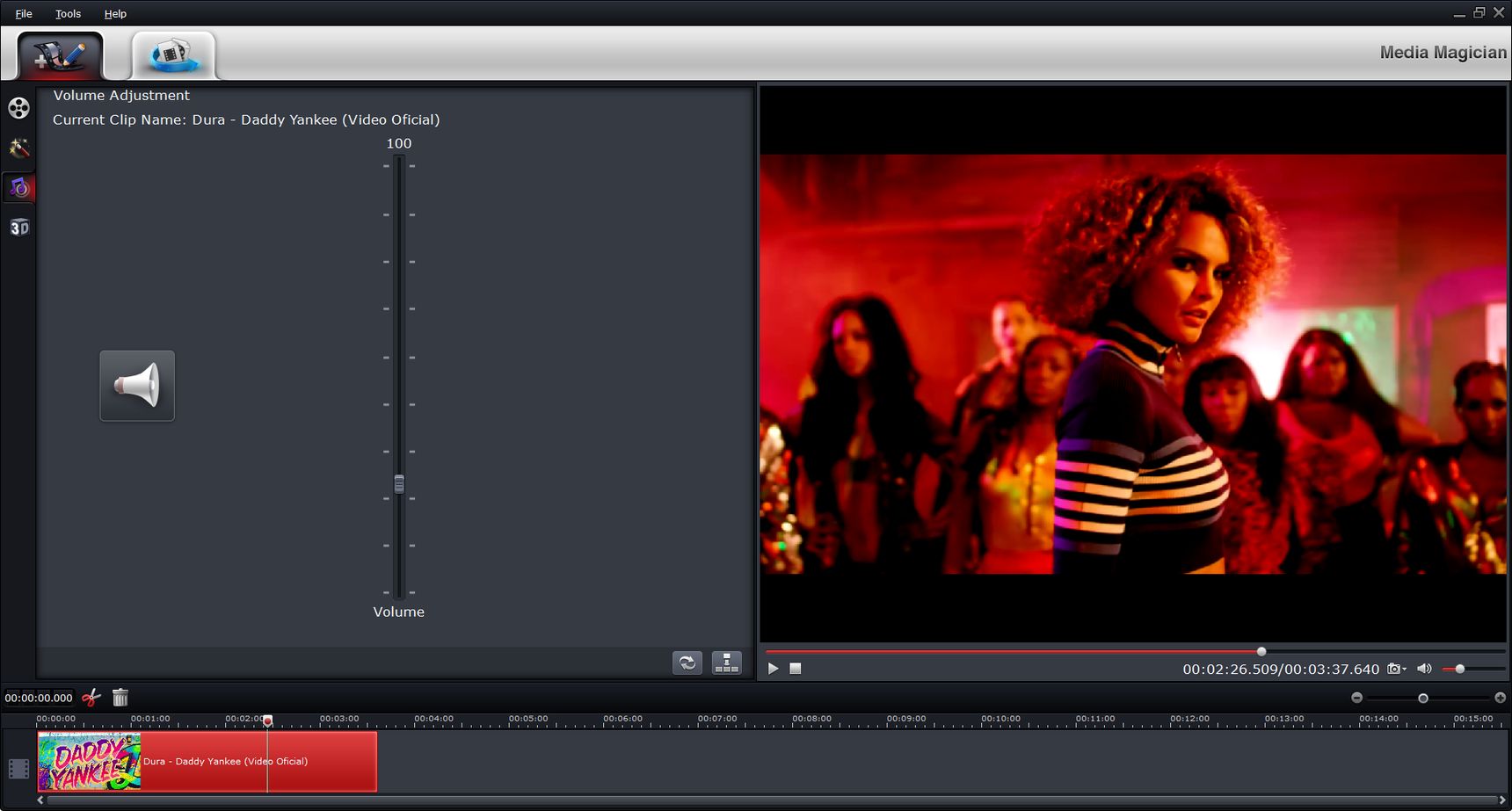Image resolution: width=1512 pixels, height=811 pixels.
Task: Click the video preview image
Action: pyautogui.click(x=1133, y=365)
